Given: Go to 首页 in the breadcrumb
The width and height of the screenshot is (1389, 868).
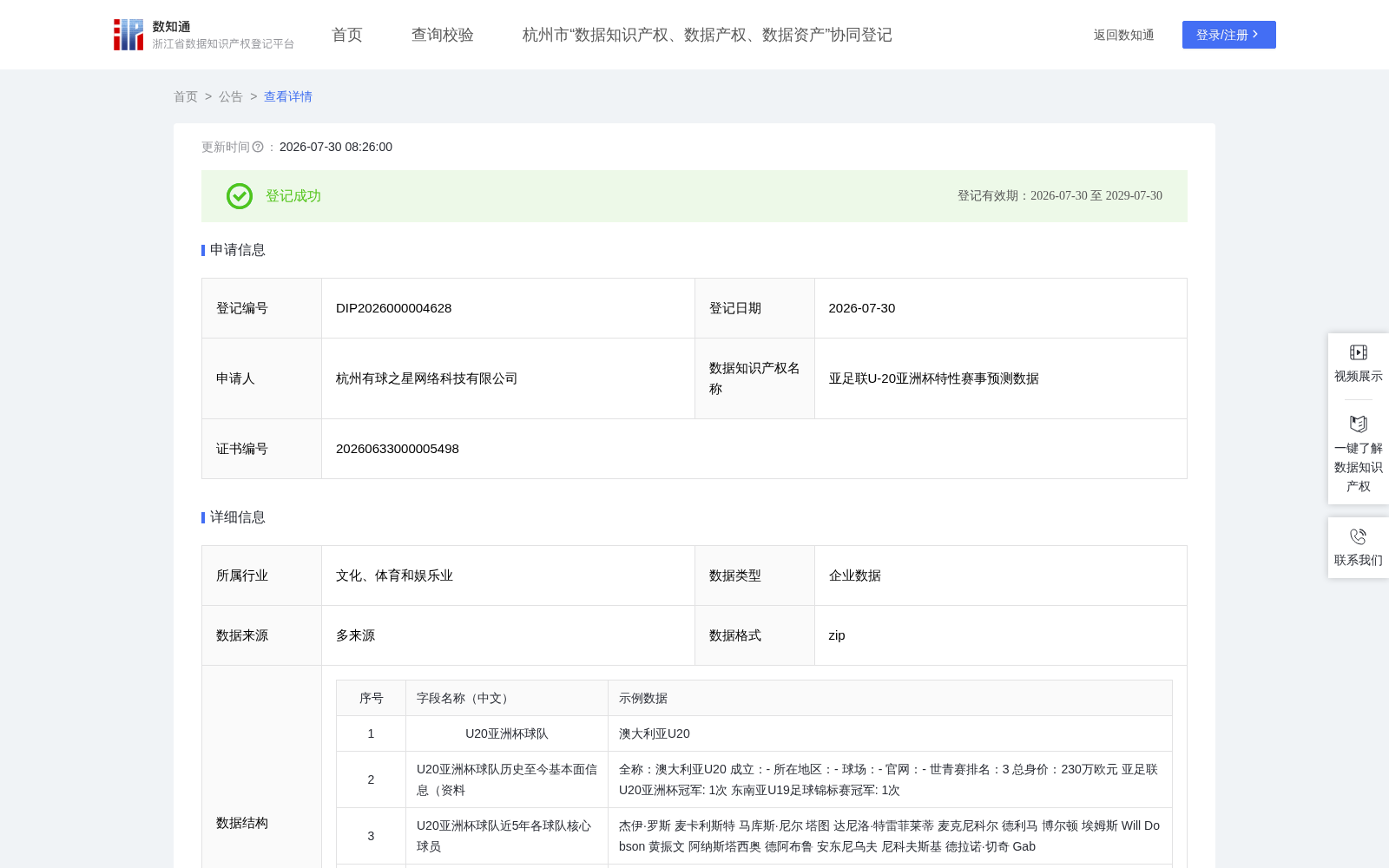Looking at the screenshot, I should [x=186, y=96].
